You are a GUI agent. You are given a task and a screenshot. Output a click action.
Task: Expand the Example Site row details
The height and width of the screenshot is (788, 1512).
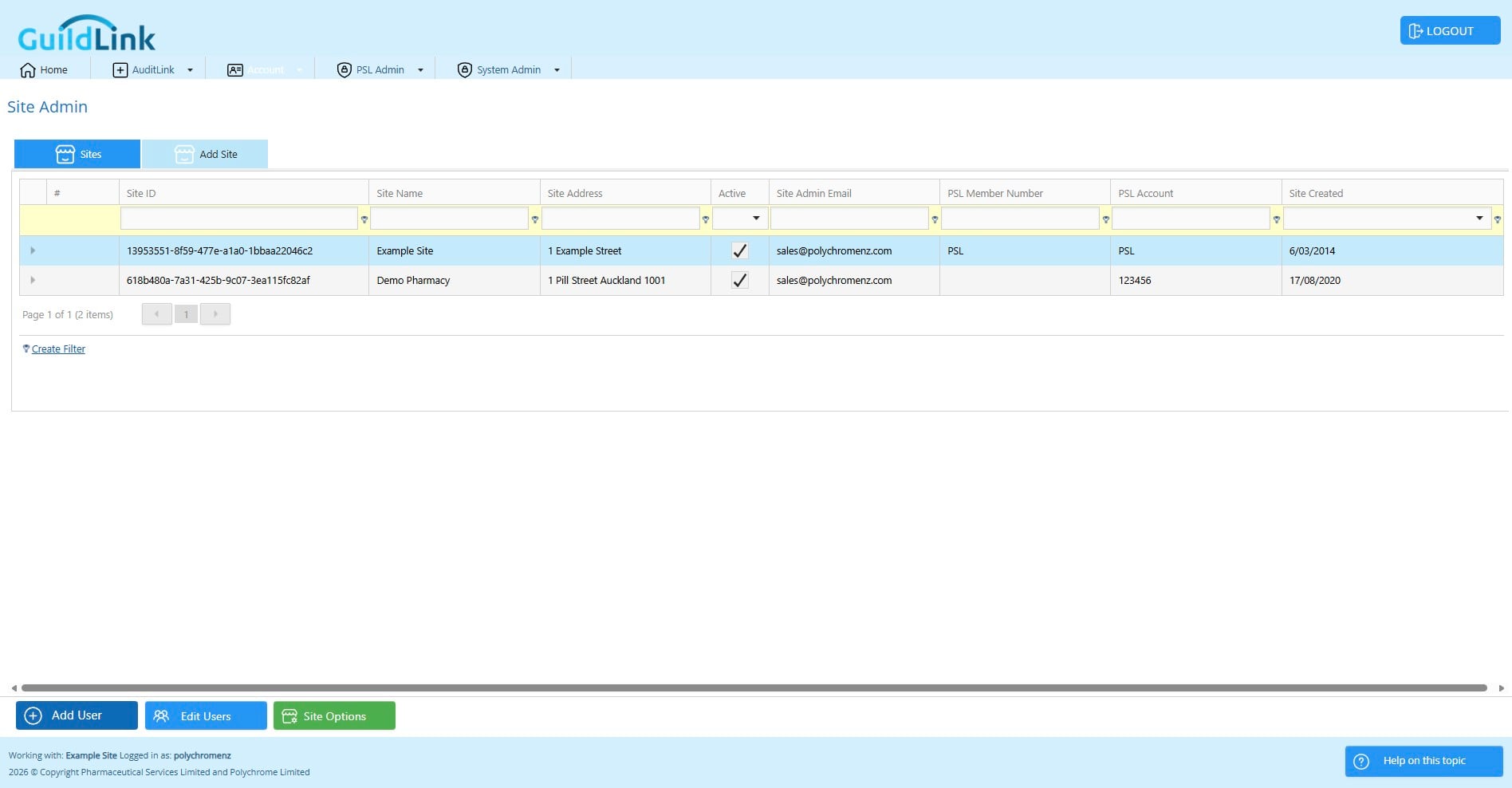coord(33,250)
